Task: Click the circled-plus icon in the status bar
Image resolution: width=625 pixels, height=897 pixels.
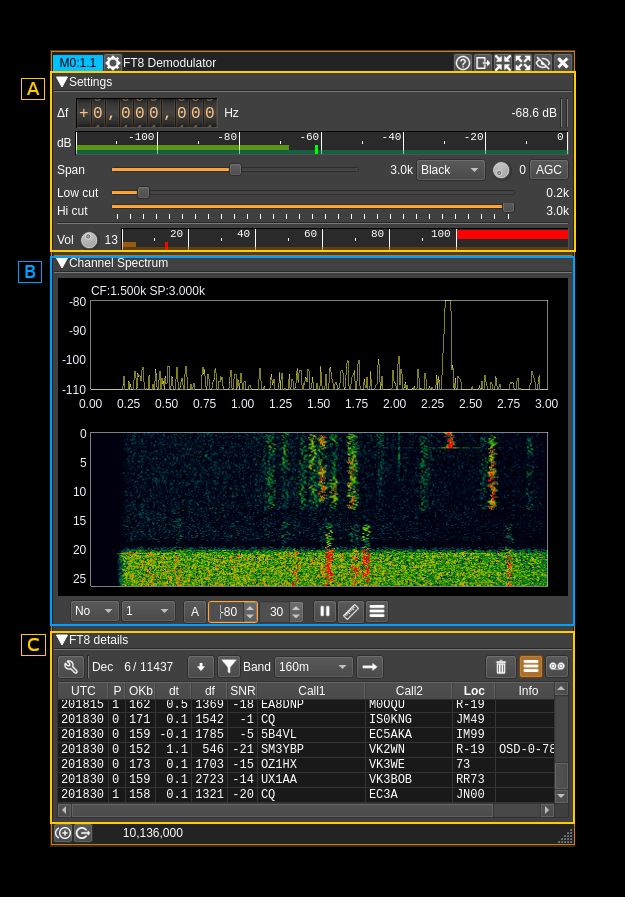Action: (x=63, y=833)
